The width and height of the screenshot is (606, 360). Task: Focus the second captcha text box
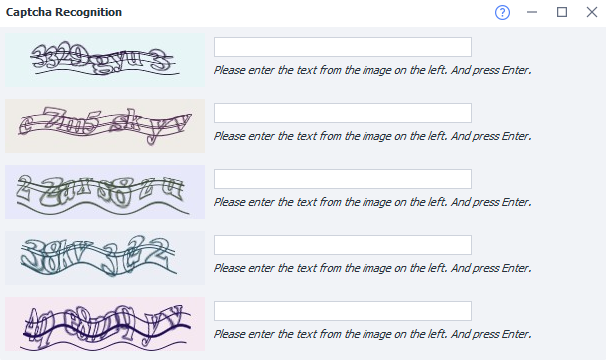point(343,113)
